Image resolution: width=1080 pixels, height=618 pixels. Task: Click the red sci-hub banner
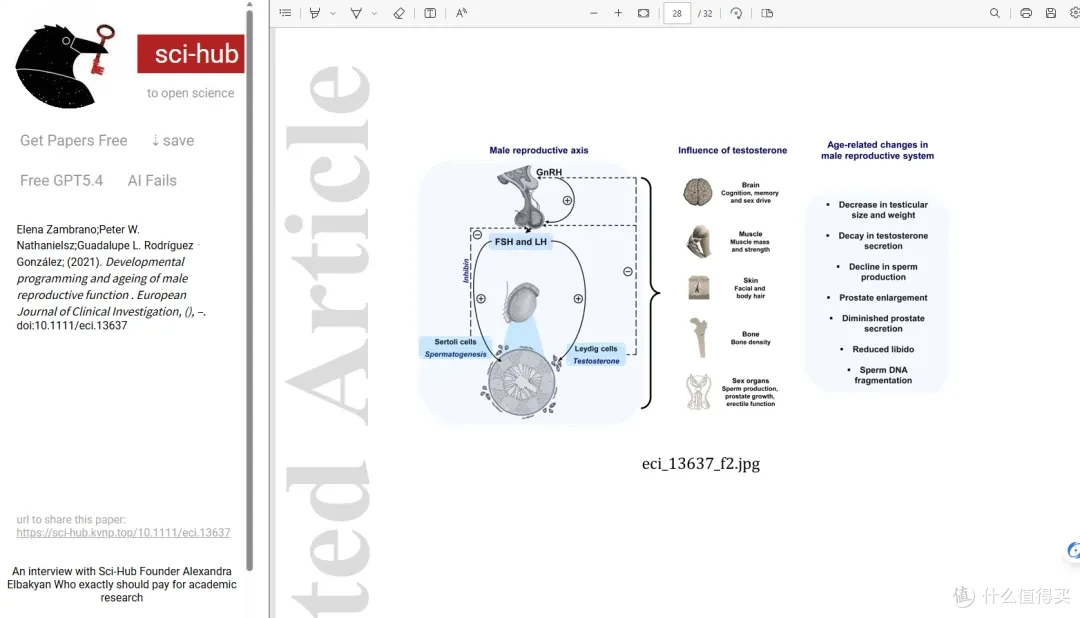(x=191, y=54)
